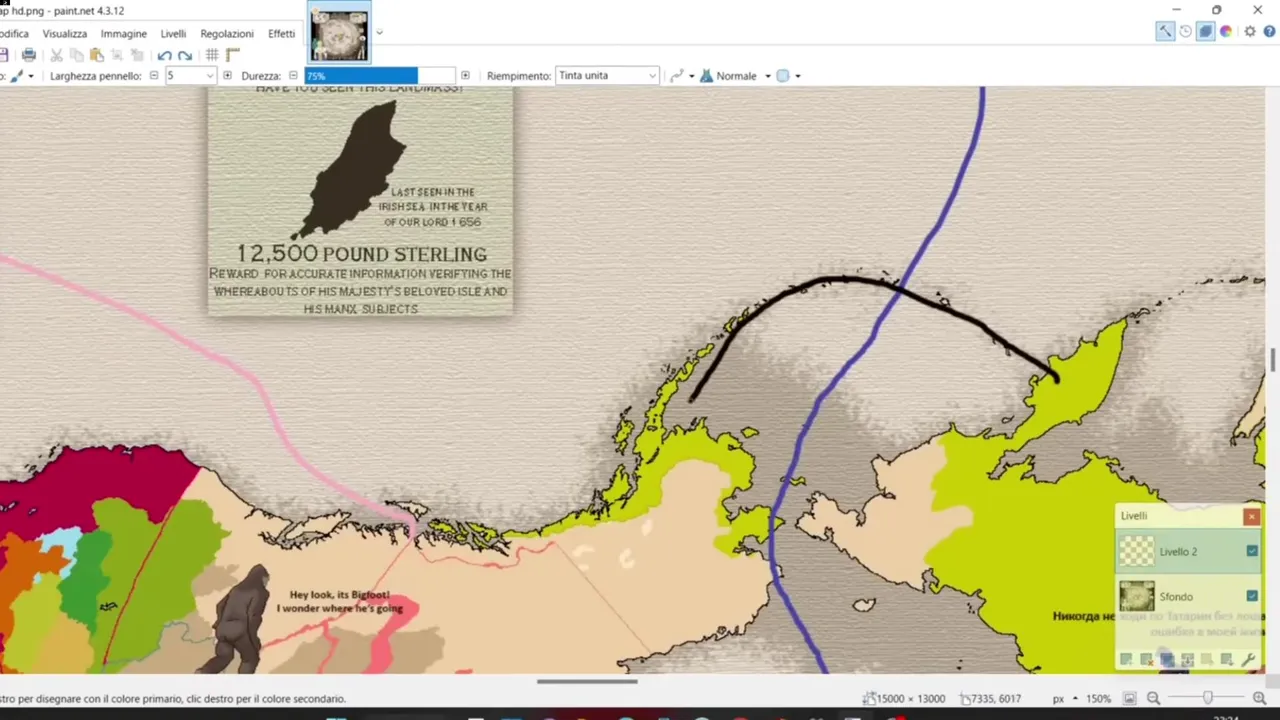Open the Immagine menu
This screenshot has height=720, width=1280.
point(124,34)
